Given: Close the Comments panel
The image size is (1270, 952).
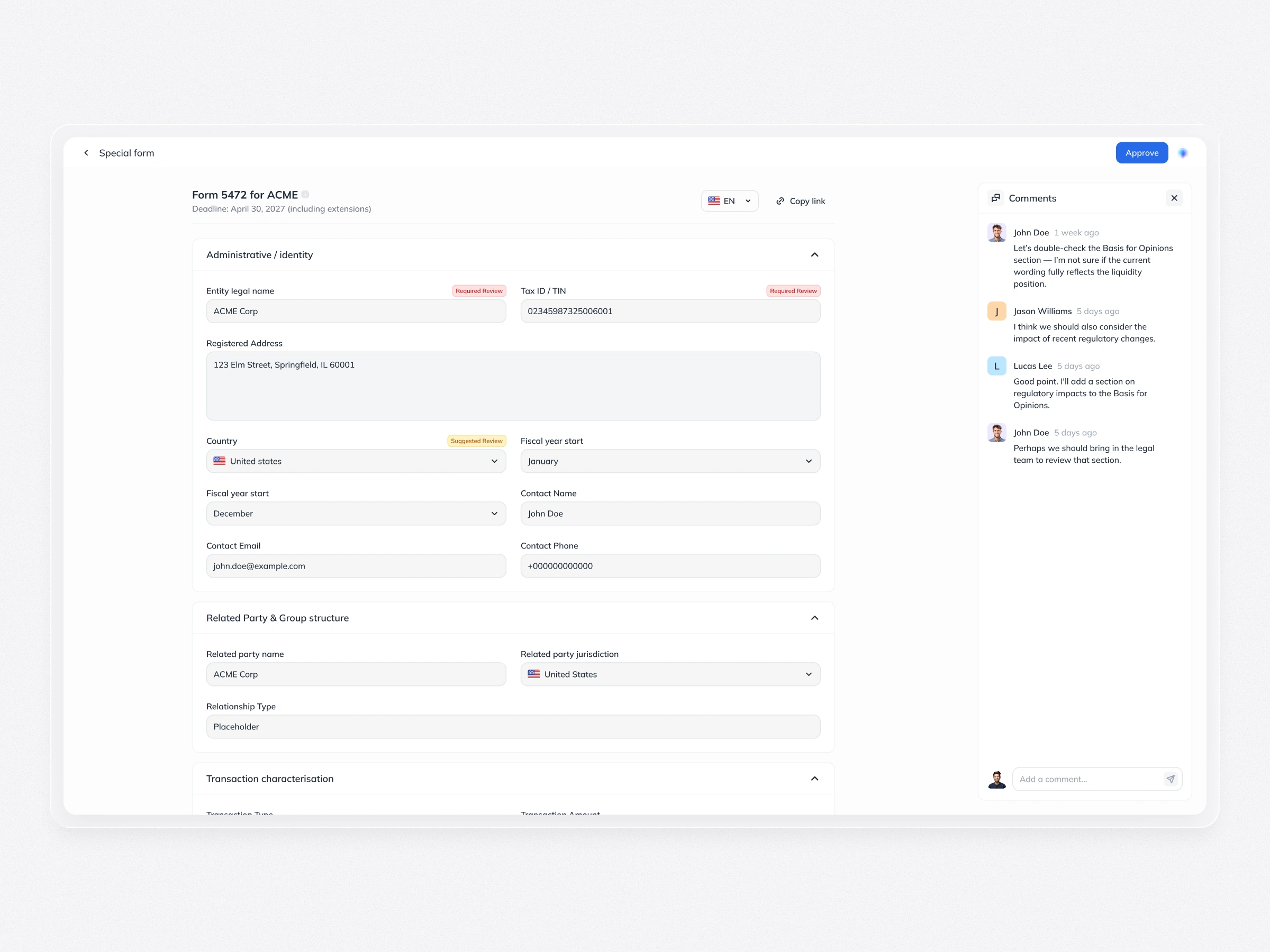Looking at the screenshot, I should (x=1174, y=198).
